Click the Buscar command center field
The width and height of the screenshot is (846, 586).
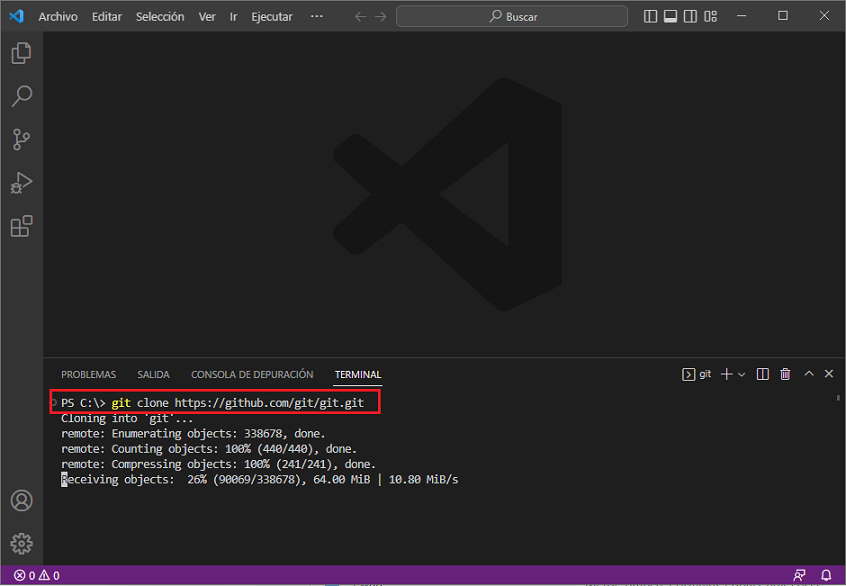click(511, 16)
